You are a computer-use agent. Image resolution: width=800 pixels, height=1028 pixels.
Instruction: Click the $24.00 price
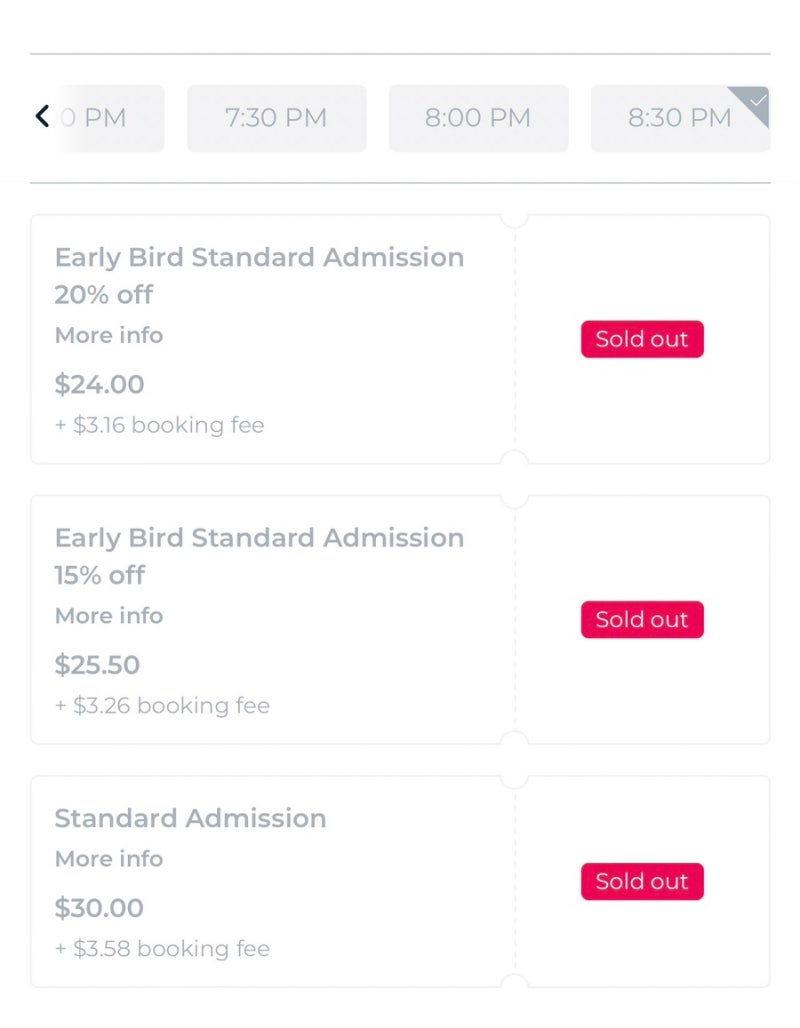99,384
